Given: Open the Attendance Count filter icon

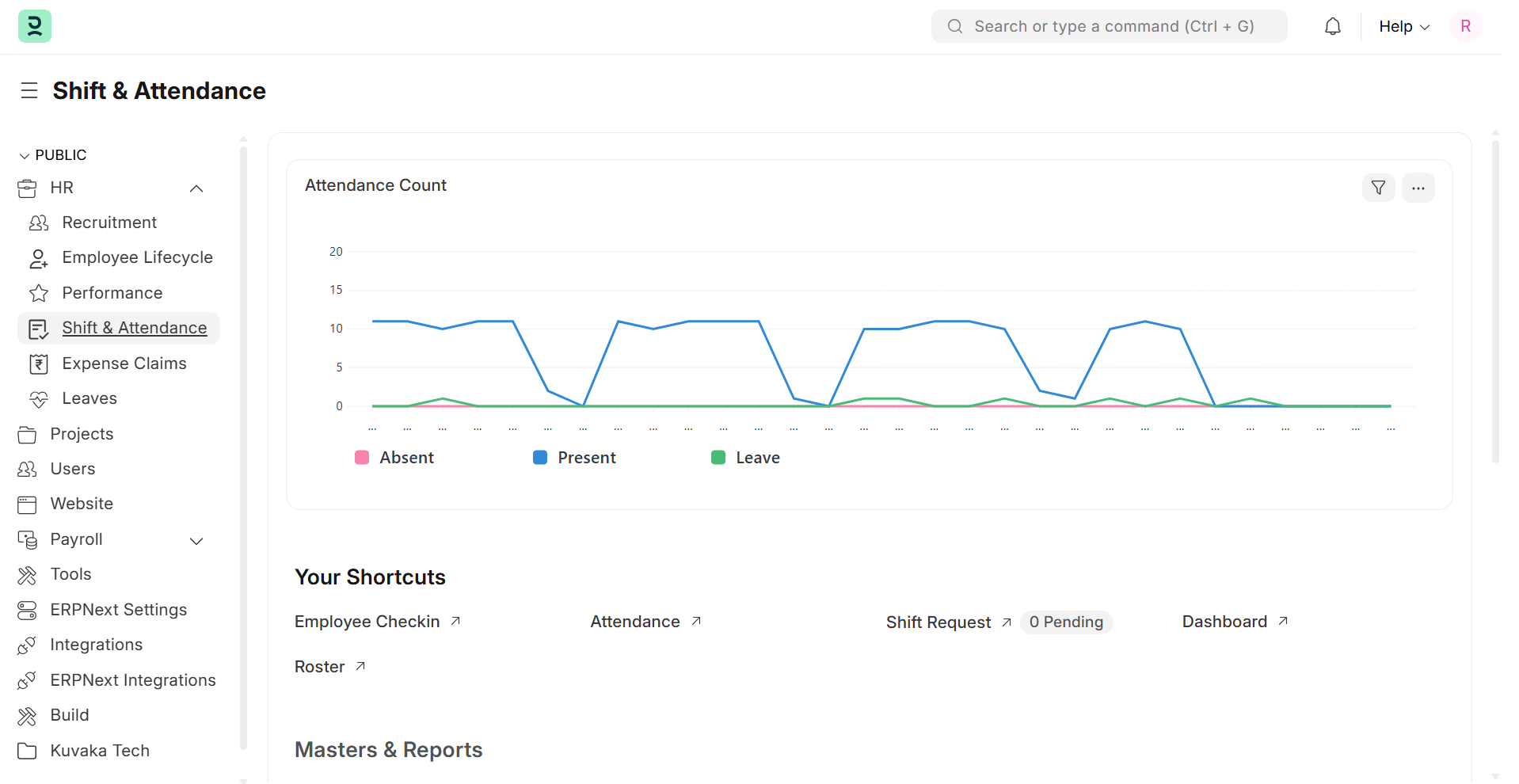Looking at the screenshot, I should pos(1378,188).
